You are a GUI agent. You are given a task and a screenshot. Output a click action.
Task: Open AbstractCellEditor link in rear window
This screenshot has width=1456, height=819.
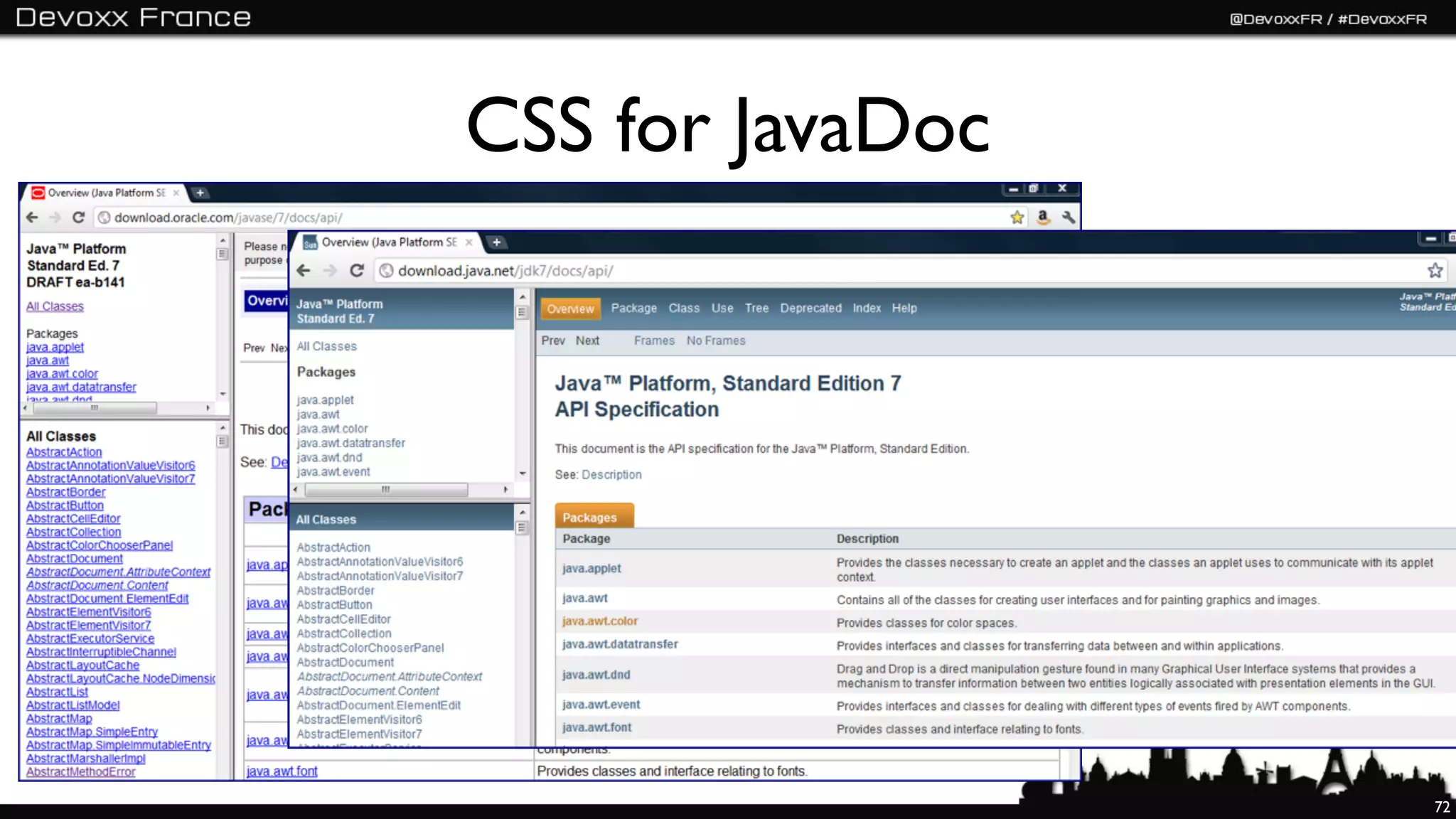(x=73, y=519)
